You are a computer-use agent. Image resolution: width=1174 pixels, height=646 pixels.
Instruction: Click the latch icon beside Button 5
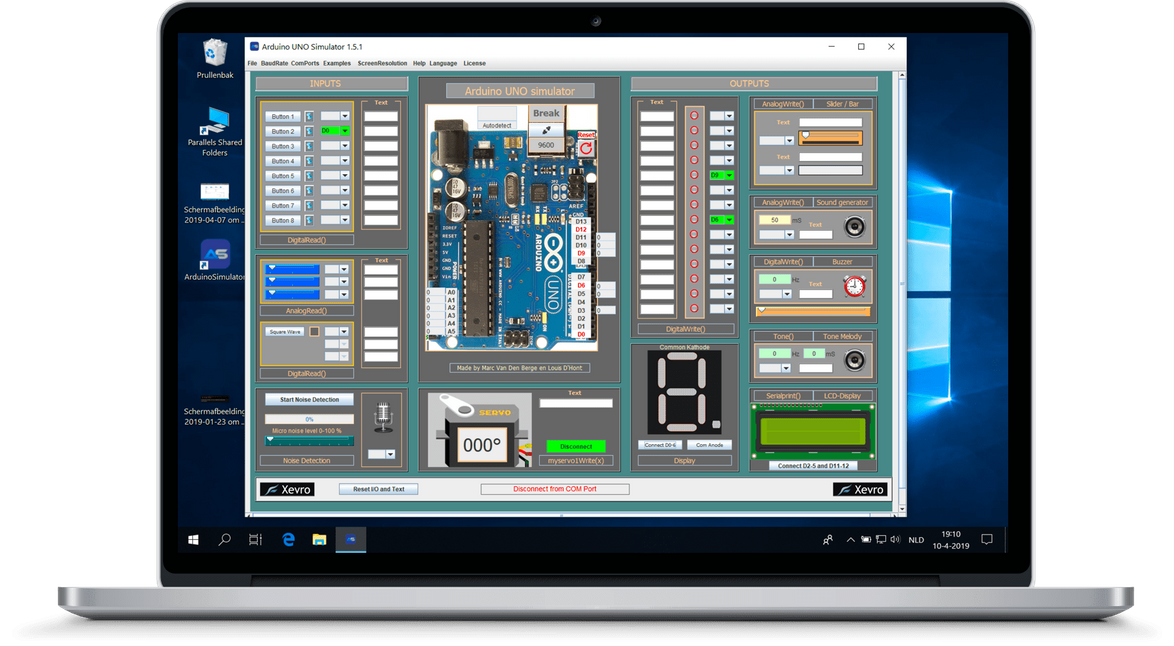(x=309, y=176)
